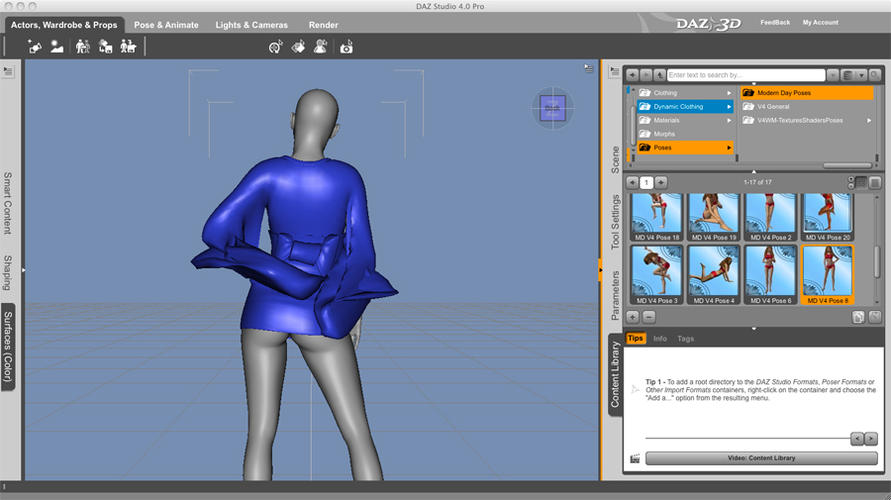Open the Shaping side tab

[8, 273]
